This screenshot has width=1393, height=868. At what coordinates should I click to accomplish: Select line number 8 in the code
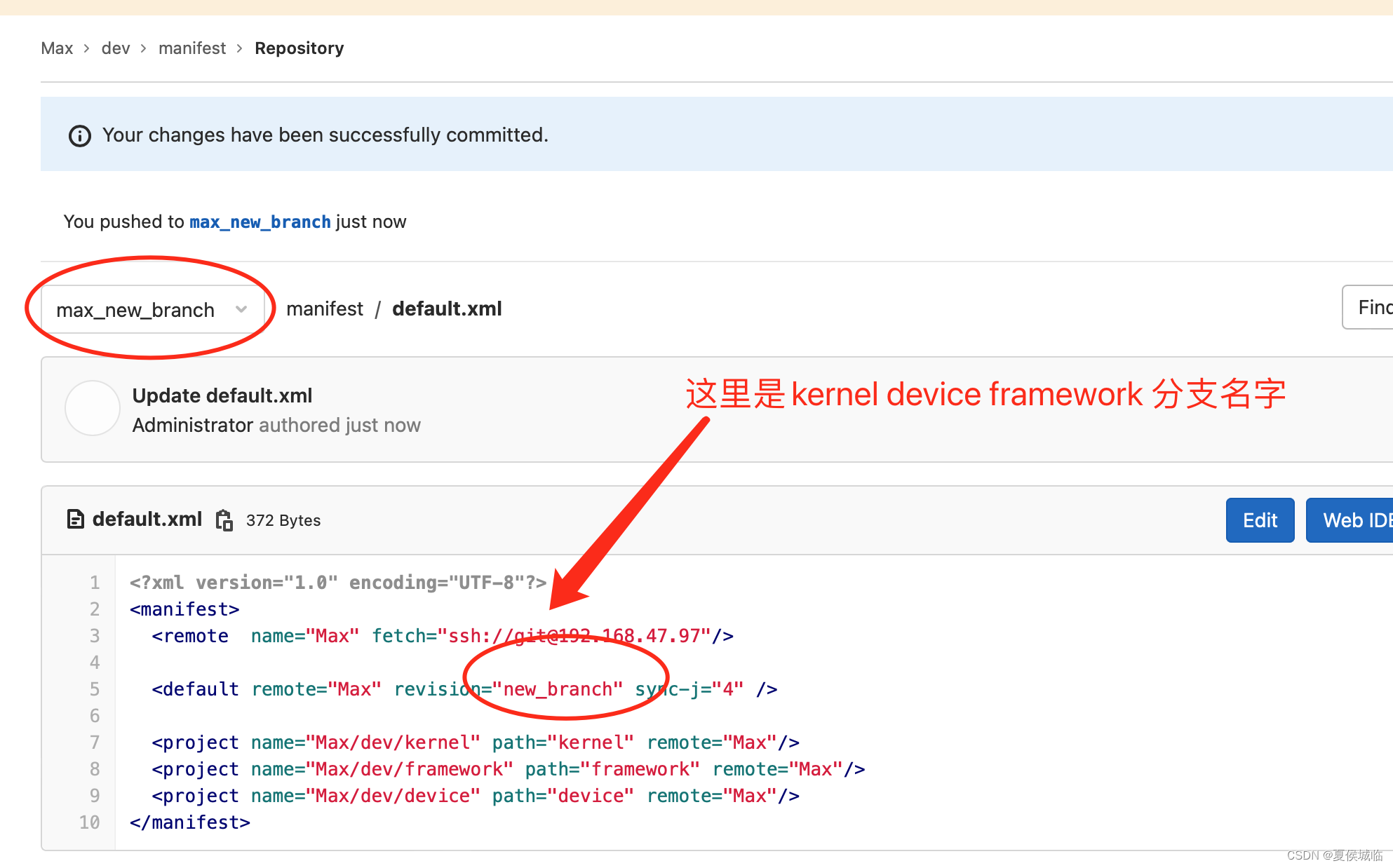point(95,769)
